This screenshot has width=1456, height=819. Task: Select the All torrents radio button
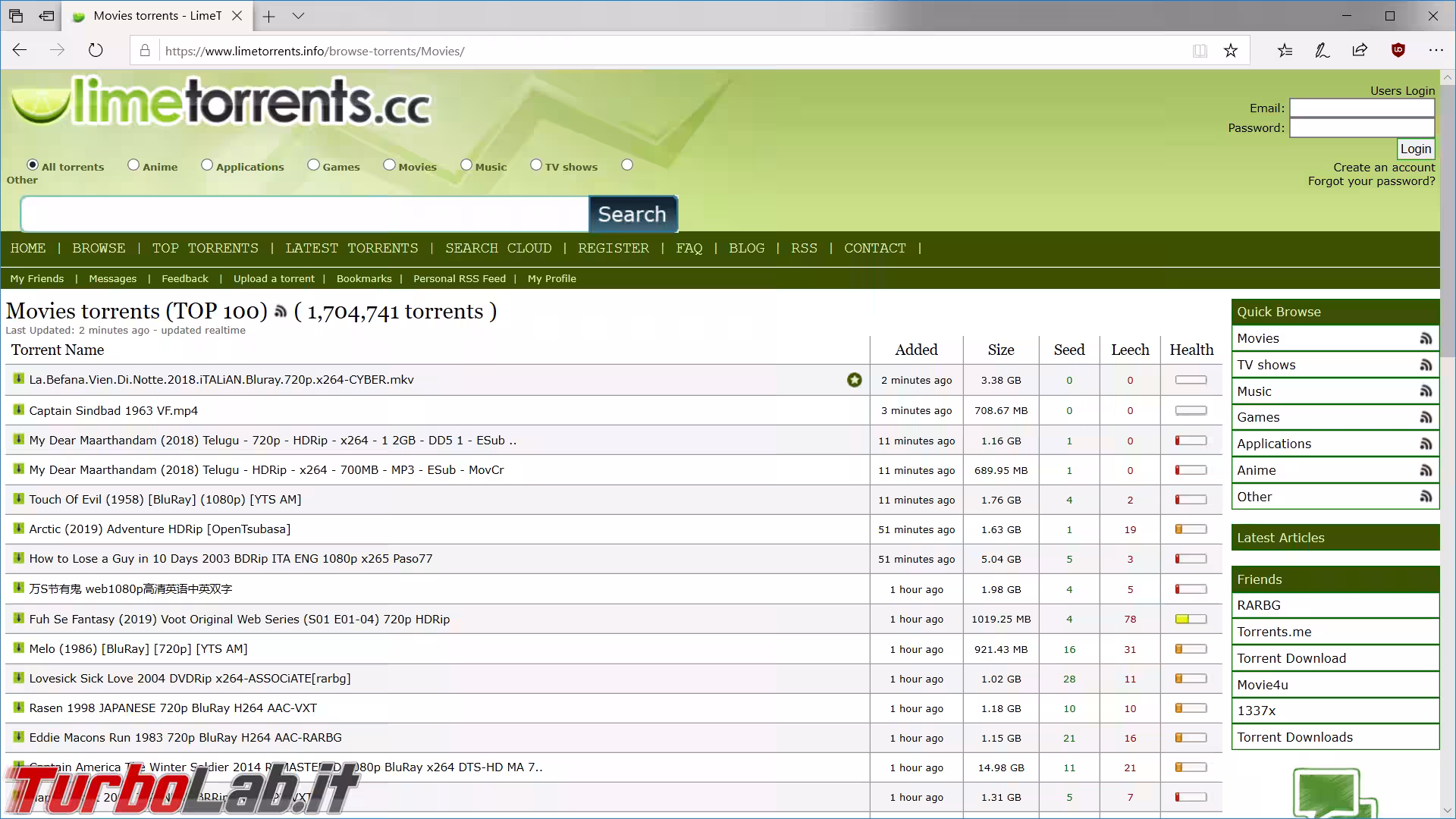pos(33,165)
